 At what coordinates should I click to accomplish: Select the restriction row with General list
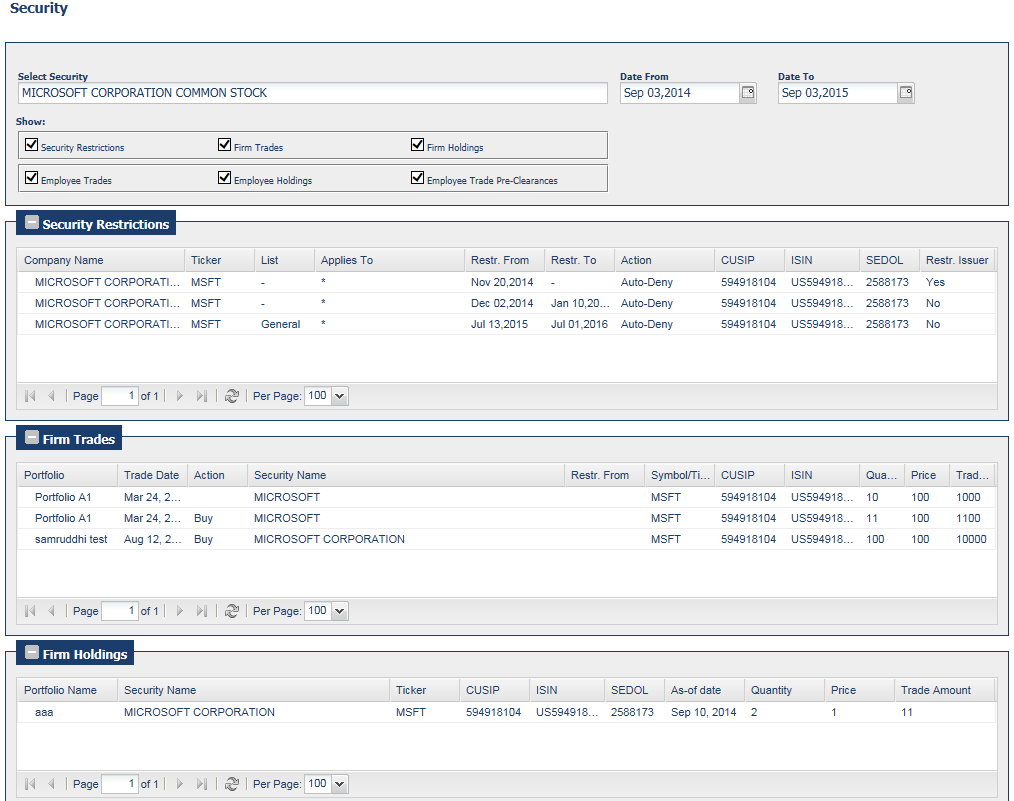coord(506,325)
